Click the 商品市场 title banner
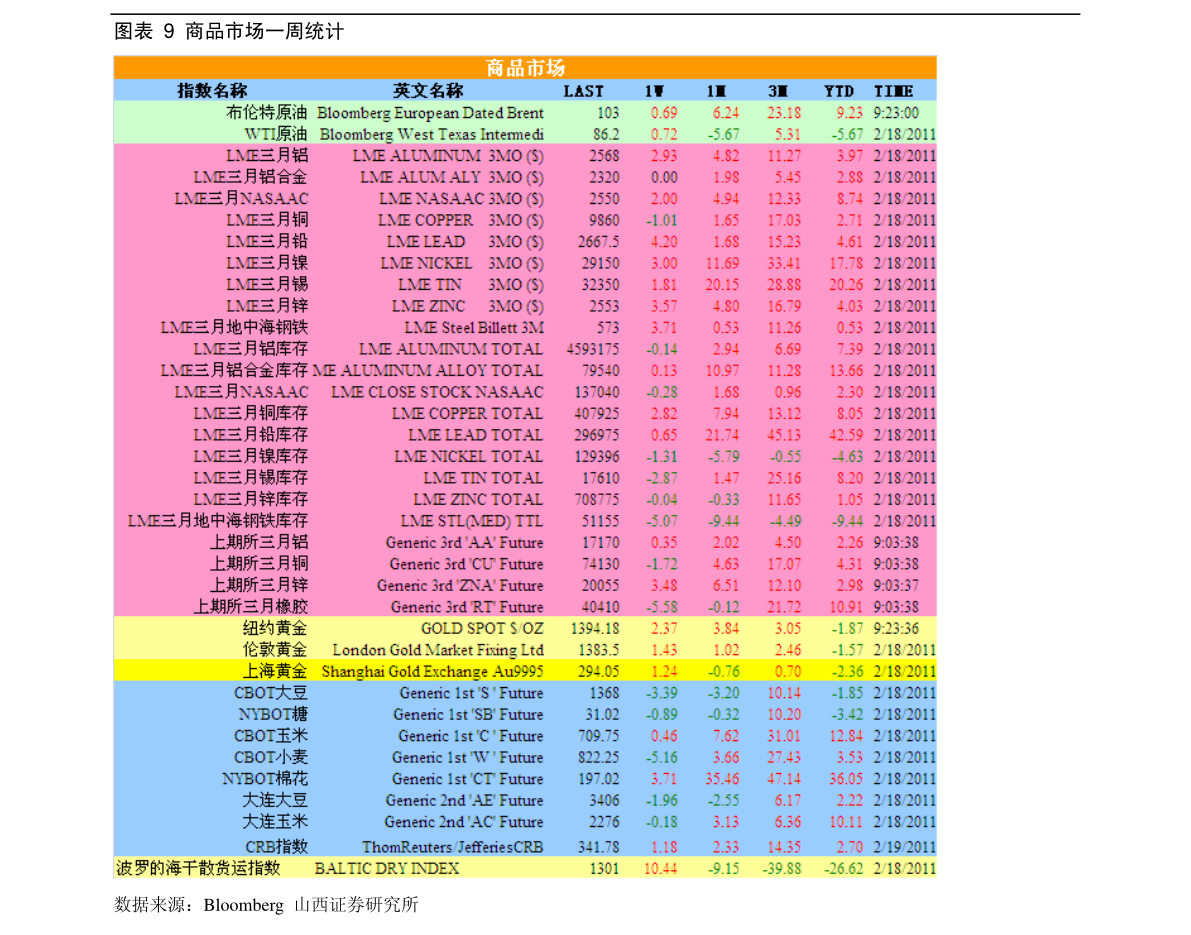Image resolution: width=1191 pixels, height=935 pixels. 525,68
